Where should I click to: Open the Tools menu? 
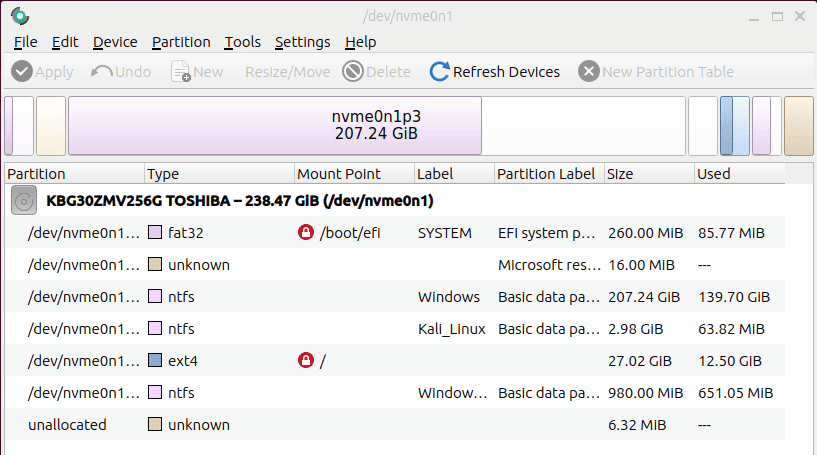[x=242, y=42]
